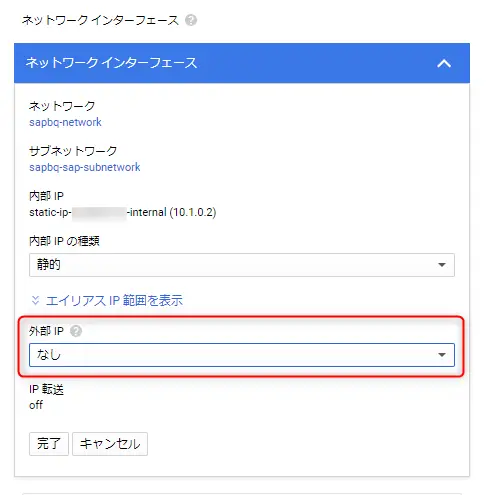Open the 外部 IP dropdown showing なし
Screen dimensions: 499x495
[242, 355]
